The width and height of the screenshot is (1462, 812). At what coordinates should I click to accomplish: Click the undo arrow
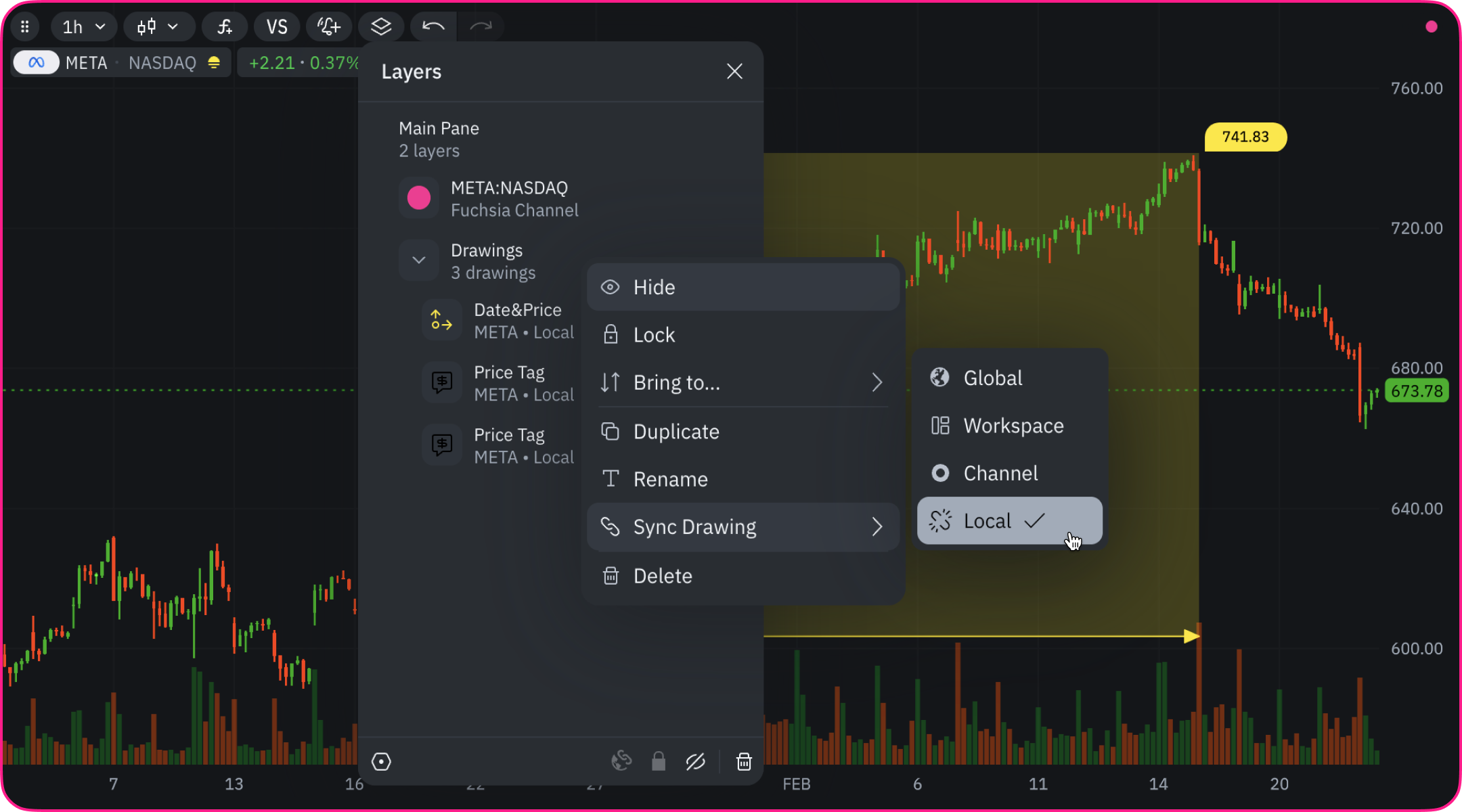[x=433, y=27]
